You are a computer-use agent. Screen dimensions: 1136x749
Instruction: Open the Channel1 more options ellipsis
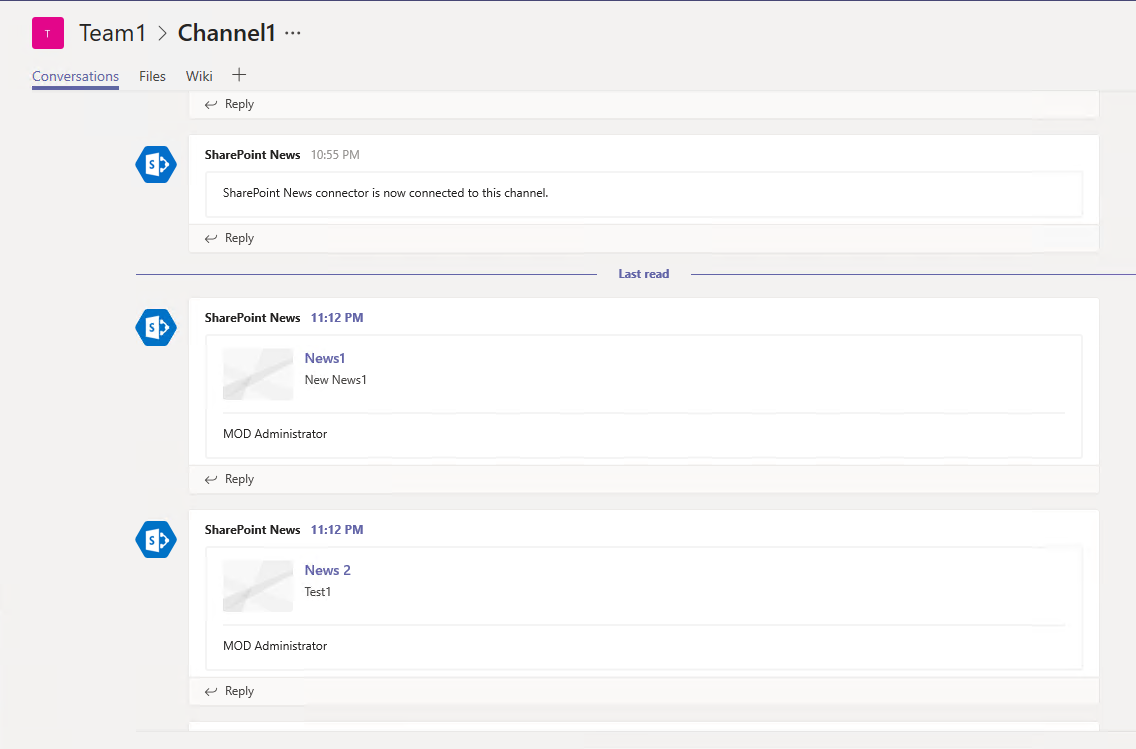pos(293,33)
